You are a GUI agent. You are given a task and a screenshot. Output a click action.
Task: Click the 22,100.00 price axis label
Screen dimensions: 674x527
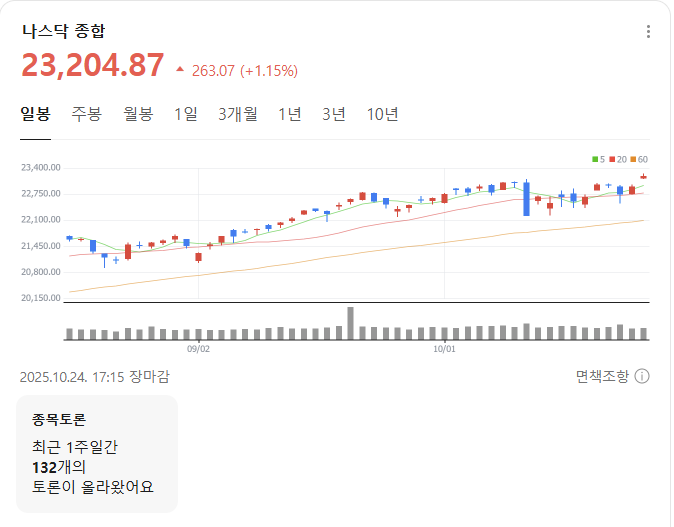pos(41,220)
